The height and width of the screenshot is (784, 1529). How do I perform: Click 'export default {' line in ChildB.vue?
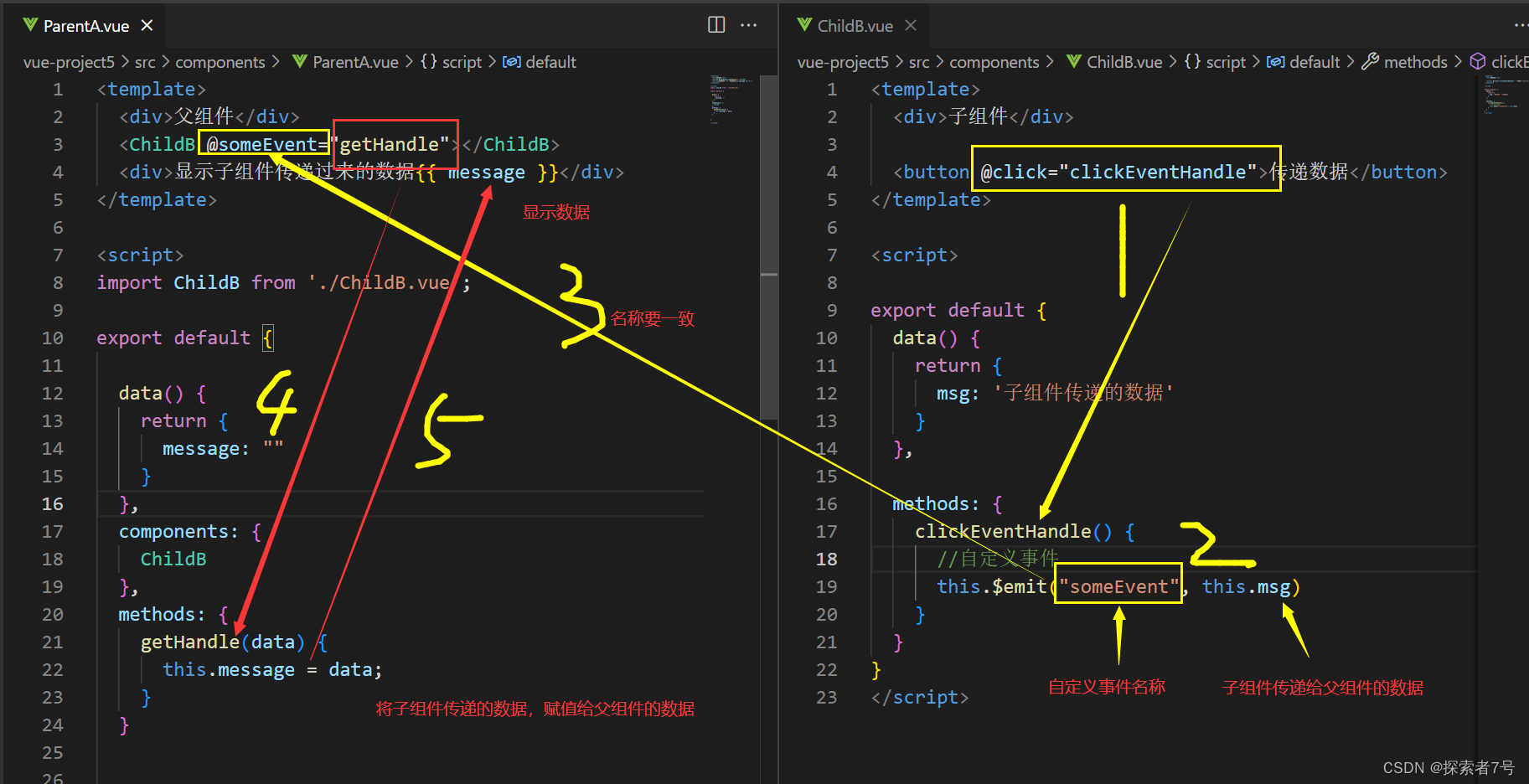tap(958, 310)
